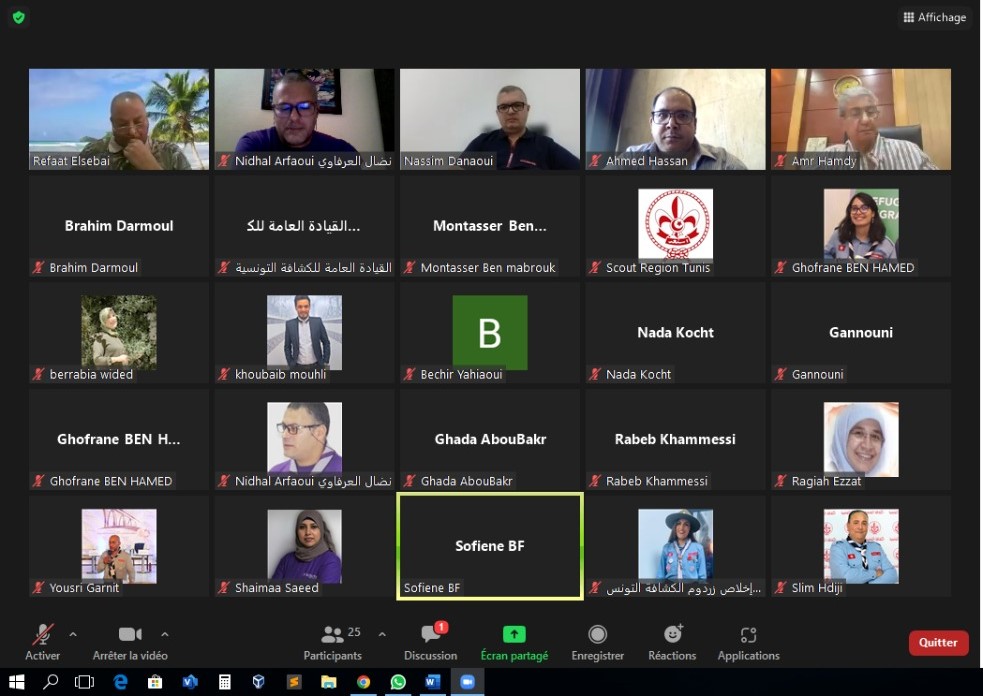Click the green encryption shield icon
Image resolution: width=983 pixels, height=696 pixels.
pos(19,17)
